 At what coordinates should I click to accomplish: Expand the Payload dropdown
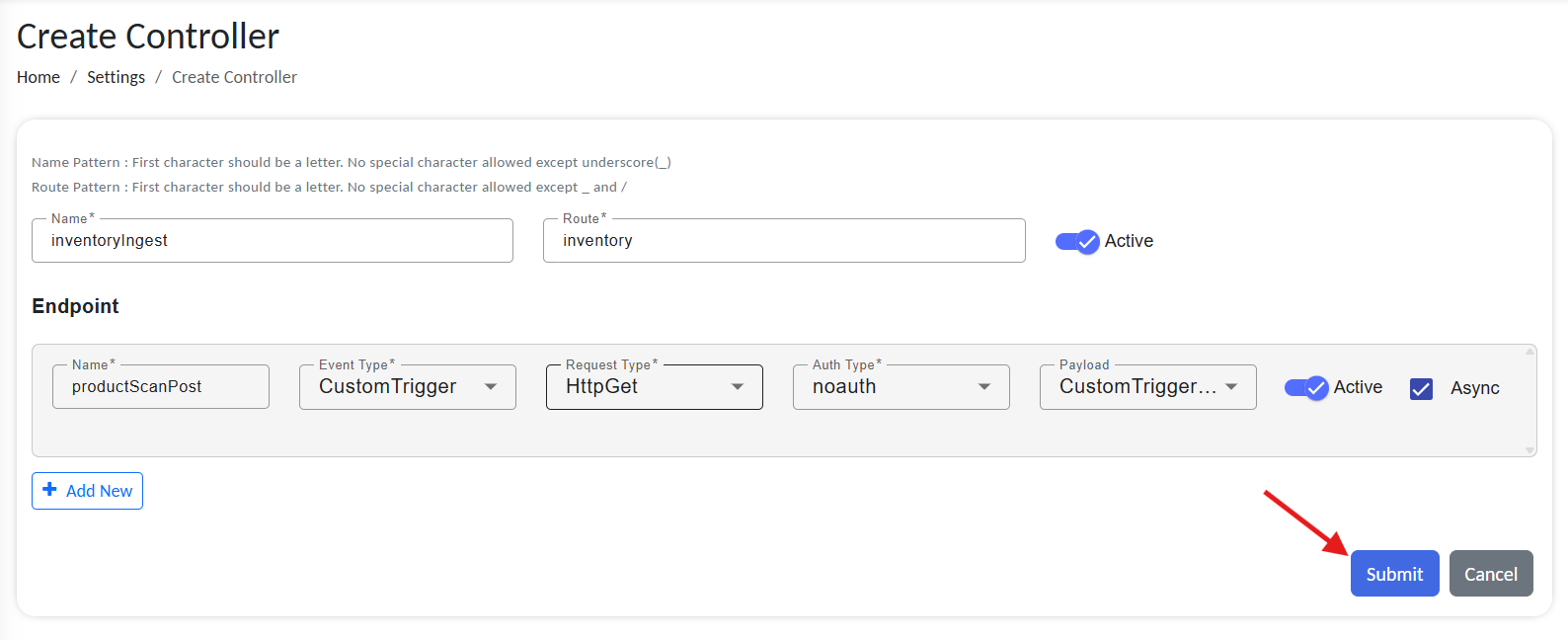[x=1146, y=387]
